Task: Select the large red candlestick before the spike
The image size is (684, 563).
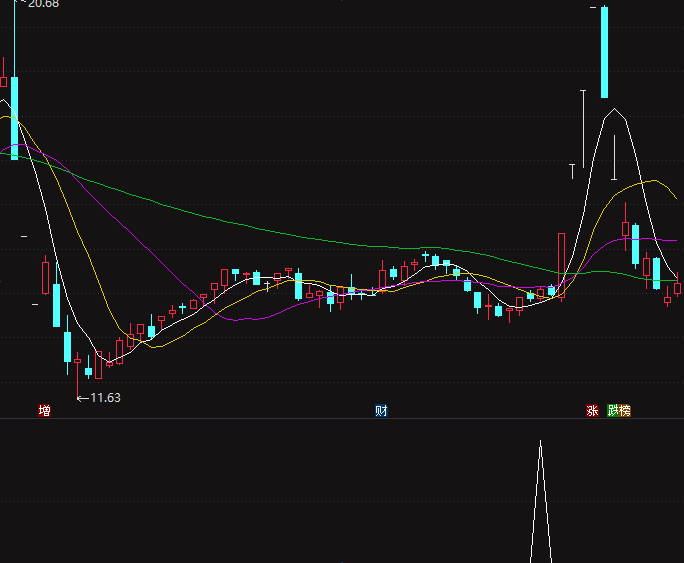Action: click(x=561, y=267)
